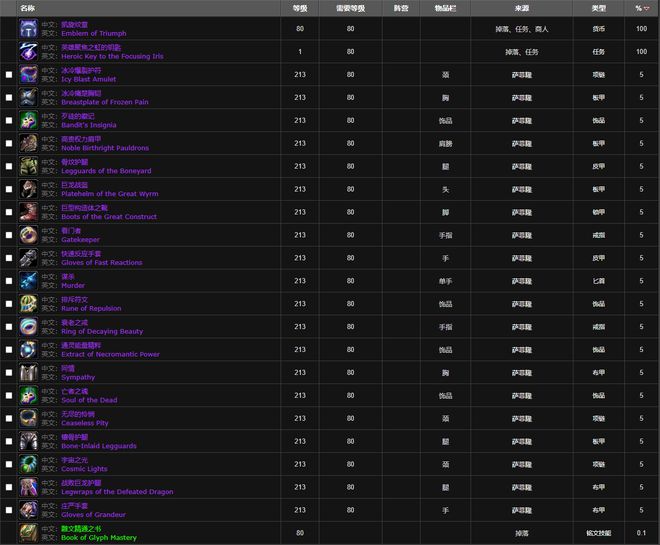Click the Gatekeeper ring icon
Image resolution: width=660 pixels, height=545 pixels.
[29, 235]
